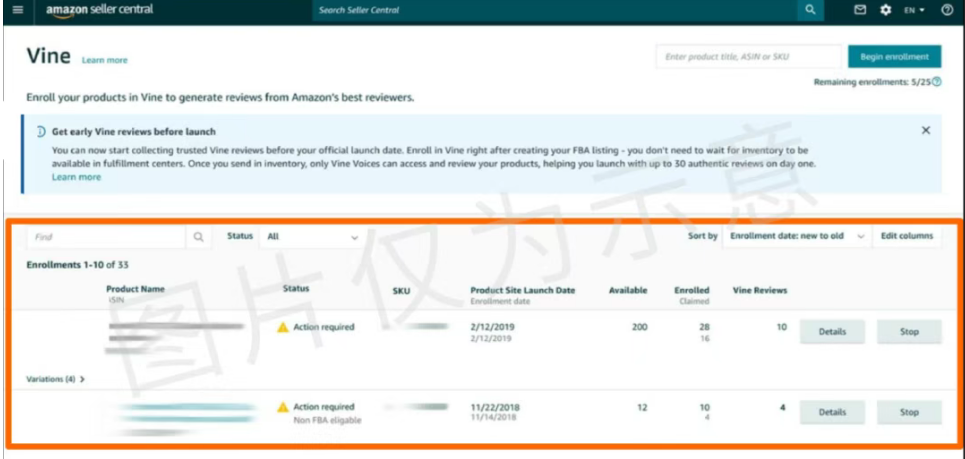
Task: Click Learn more link beside Vine title
Action: point(105,60)
